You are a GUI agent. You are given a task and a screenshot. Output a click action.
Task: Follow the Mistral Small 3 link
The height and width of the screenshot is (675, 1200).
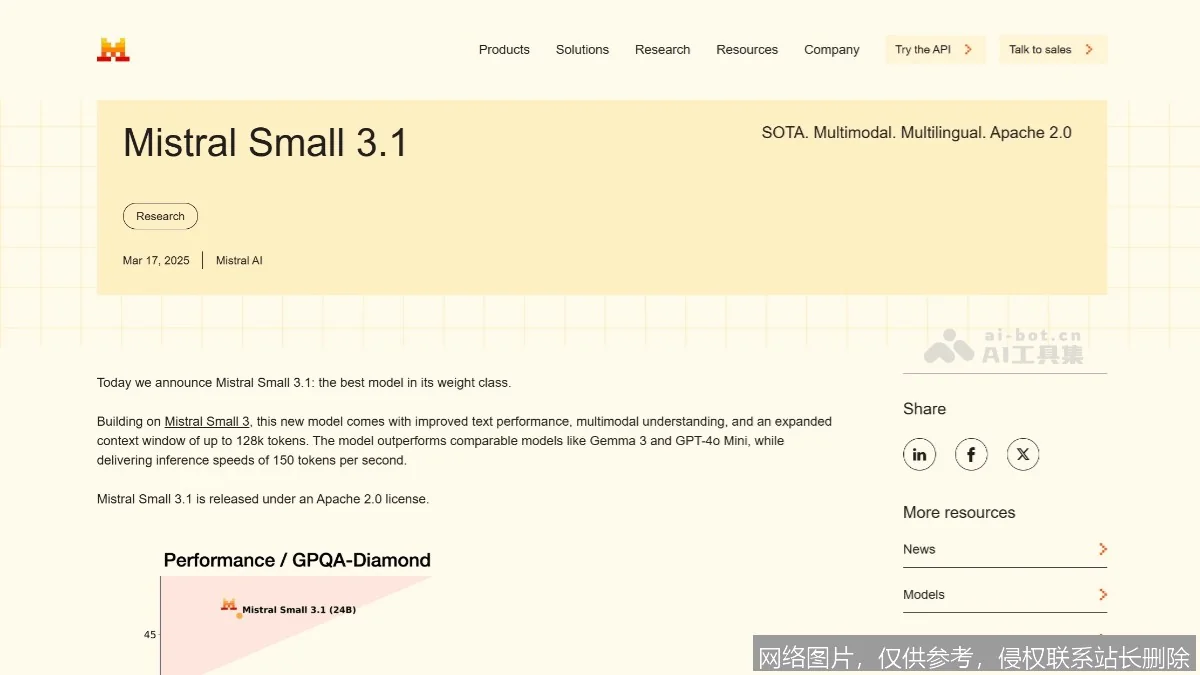click(x=207, y=422)
